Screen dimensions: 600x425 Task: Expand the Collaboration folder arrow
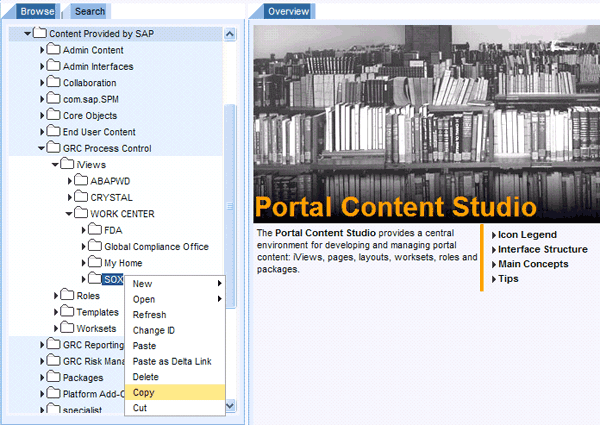tap(42, 83)
